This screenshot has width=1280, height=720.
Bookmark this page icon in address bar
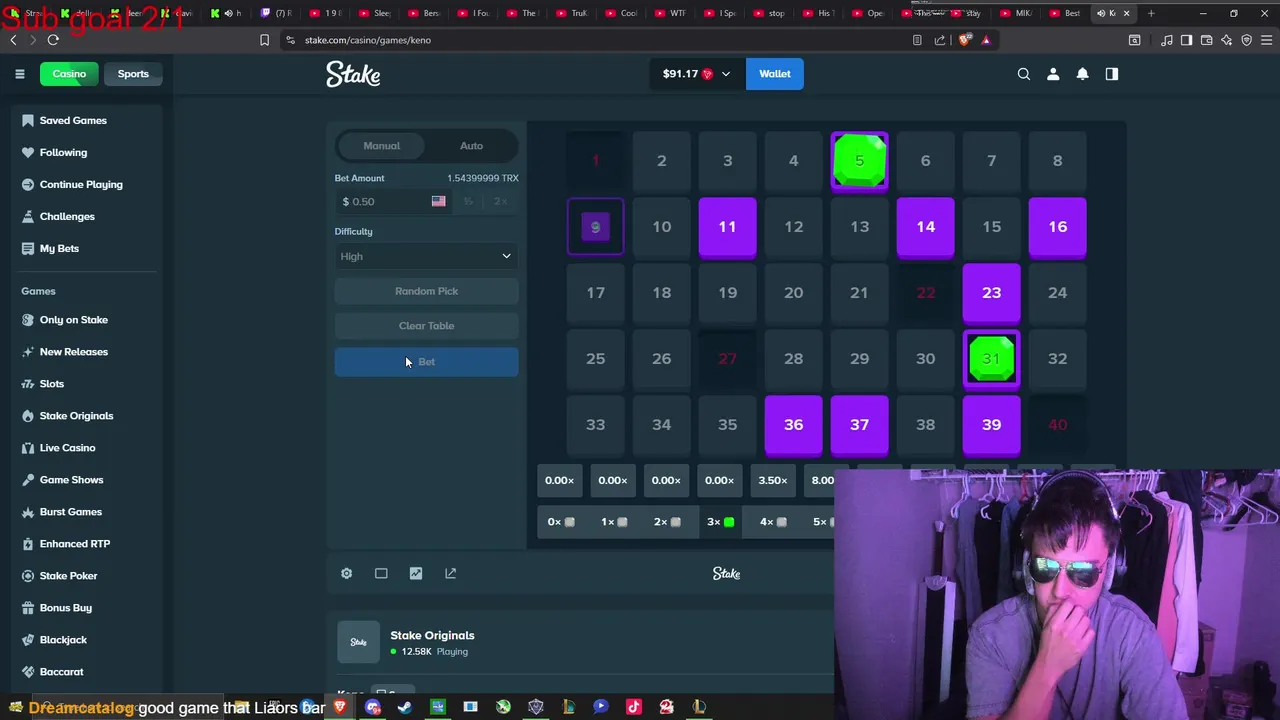(264, 40)
